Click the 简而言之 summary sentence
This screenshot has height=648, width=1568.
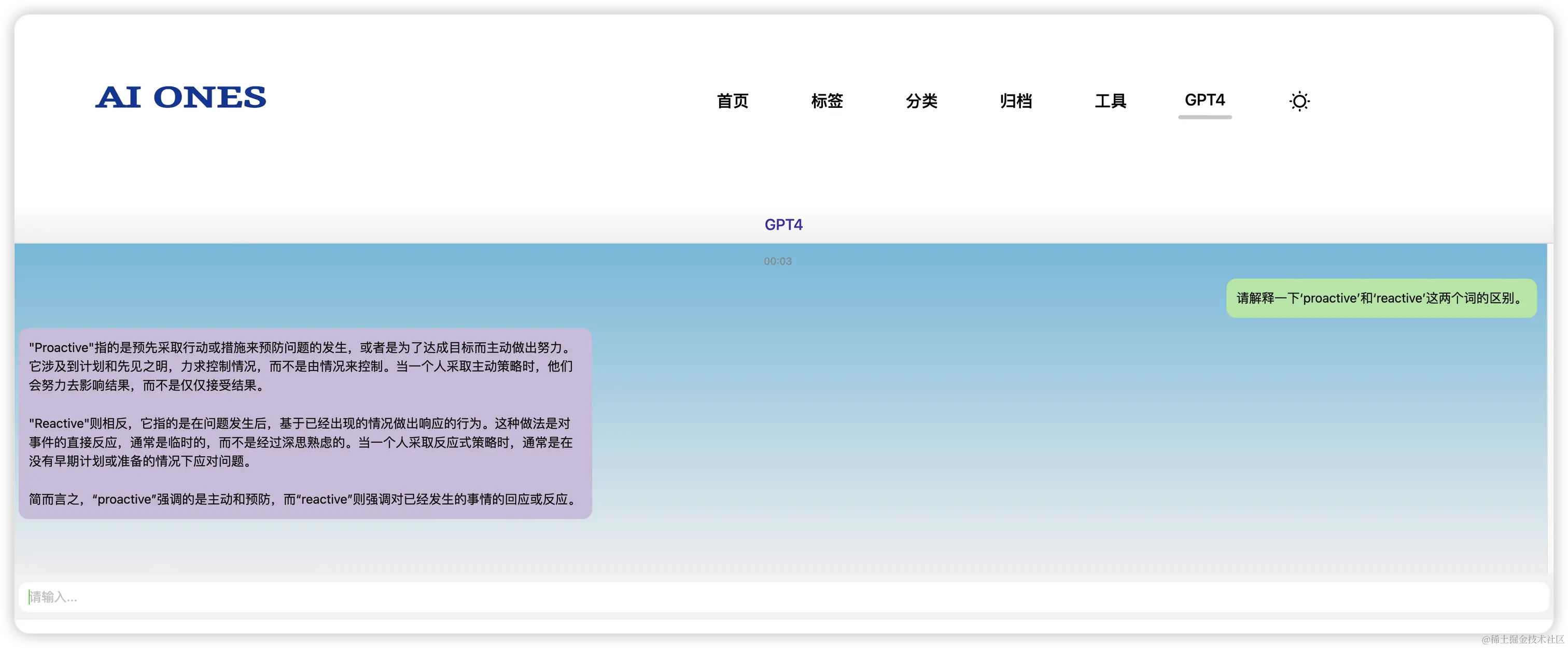[302, 499]
